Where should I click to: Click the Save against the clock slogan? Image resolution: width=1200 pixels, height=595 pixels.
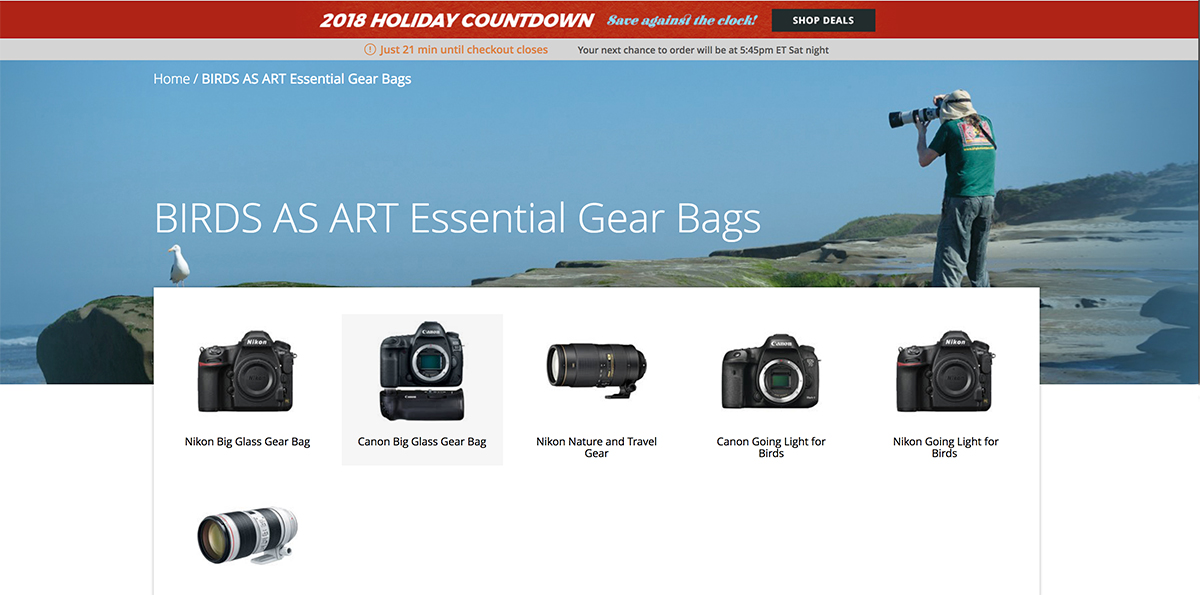click(x=682, y=20)
